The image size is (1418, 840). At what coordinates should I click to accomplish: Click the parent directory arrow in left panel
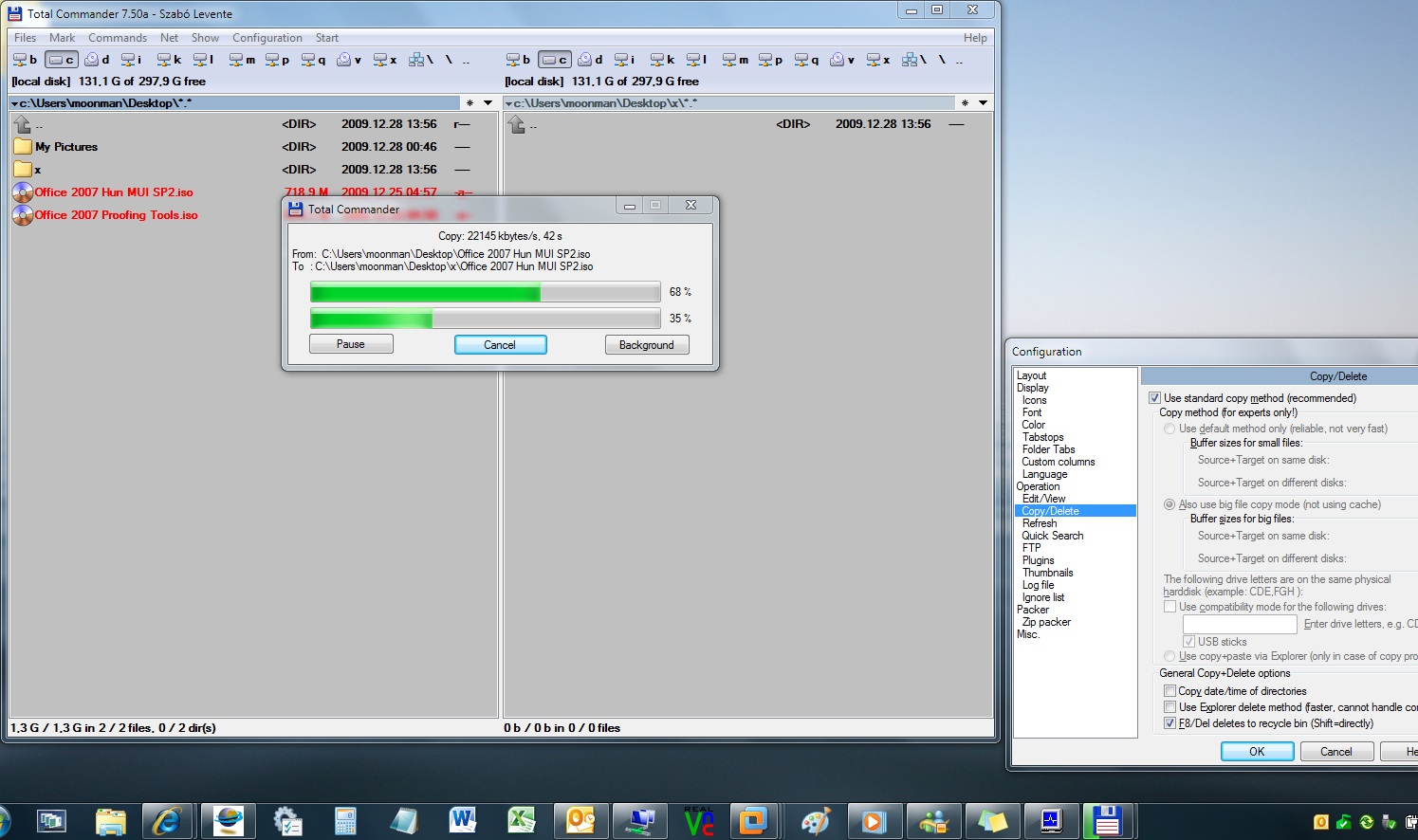pos(23,124)
